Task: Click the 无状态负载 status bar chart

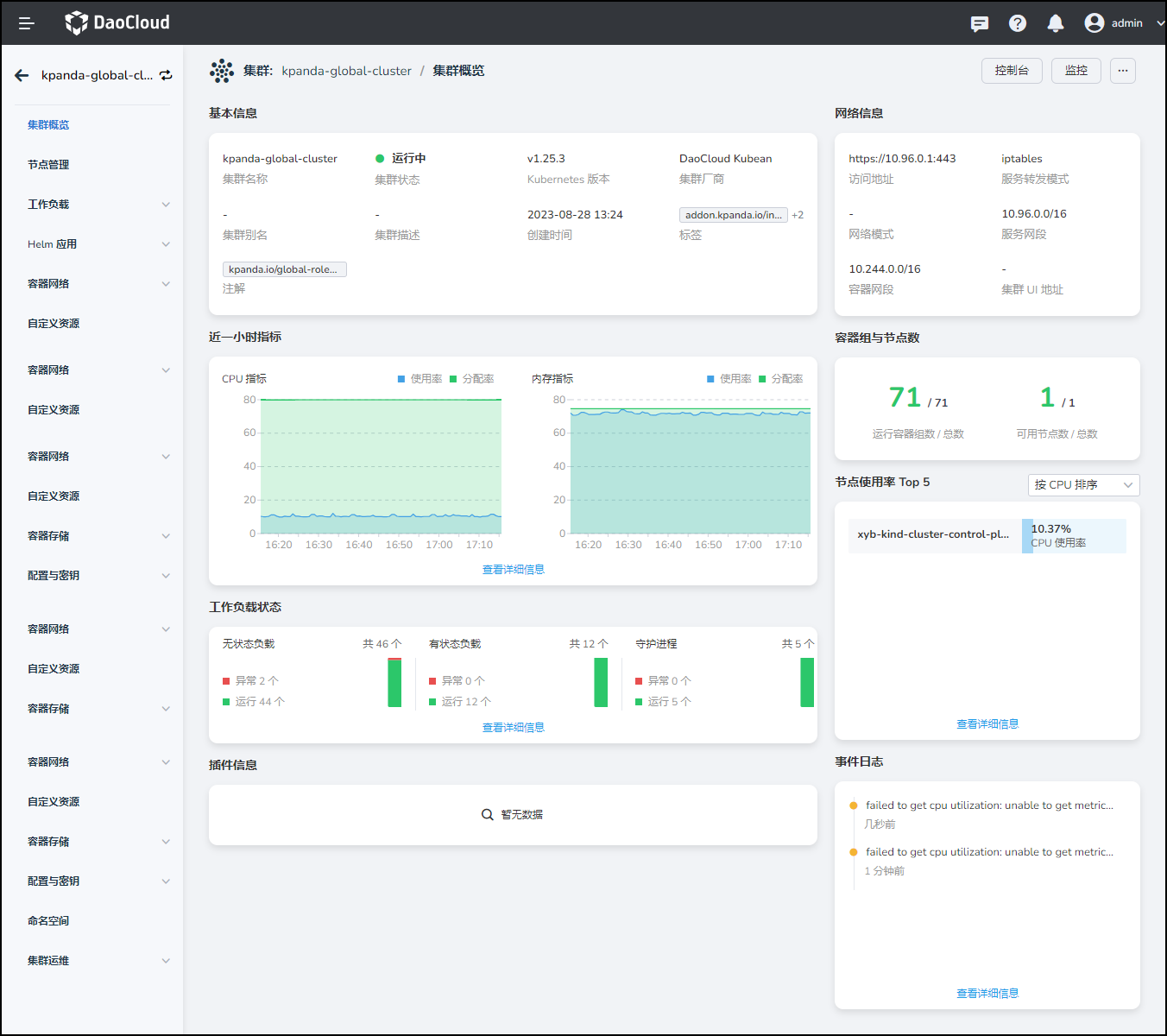Action: tap(394, 682)
